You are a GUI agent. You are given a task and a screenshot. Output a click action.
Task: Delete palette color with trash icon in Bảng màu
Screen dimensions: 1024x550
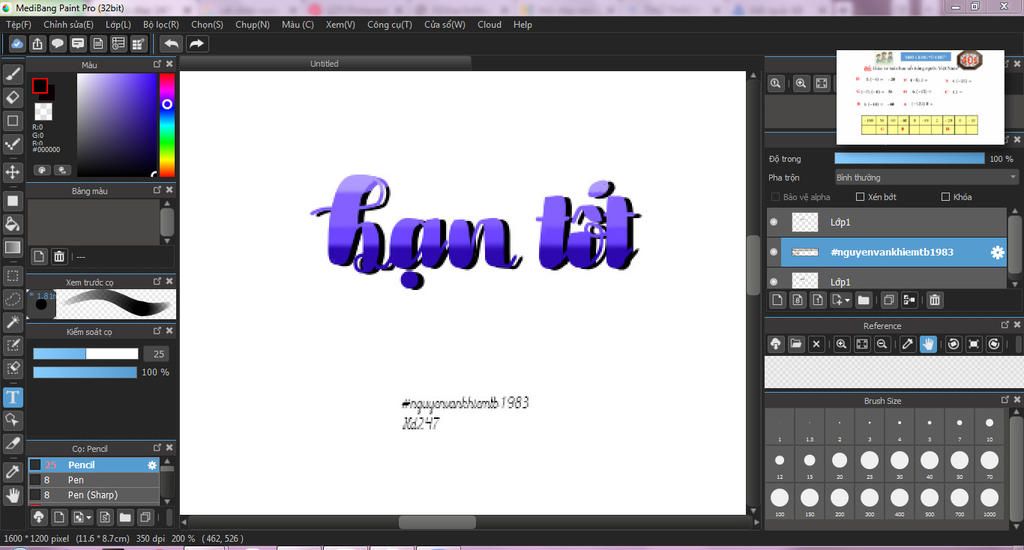pyautogui.click(x=59, y=256)
